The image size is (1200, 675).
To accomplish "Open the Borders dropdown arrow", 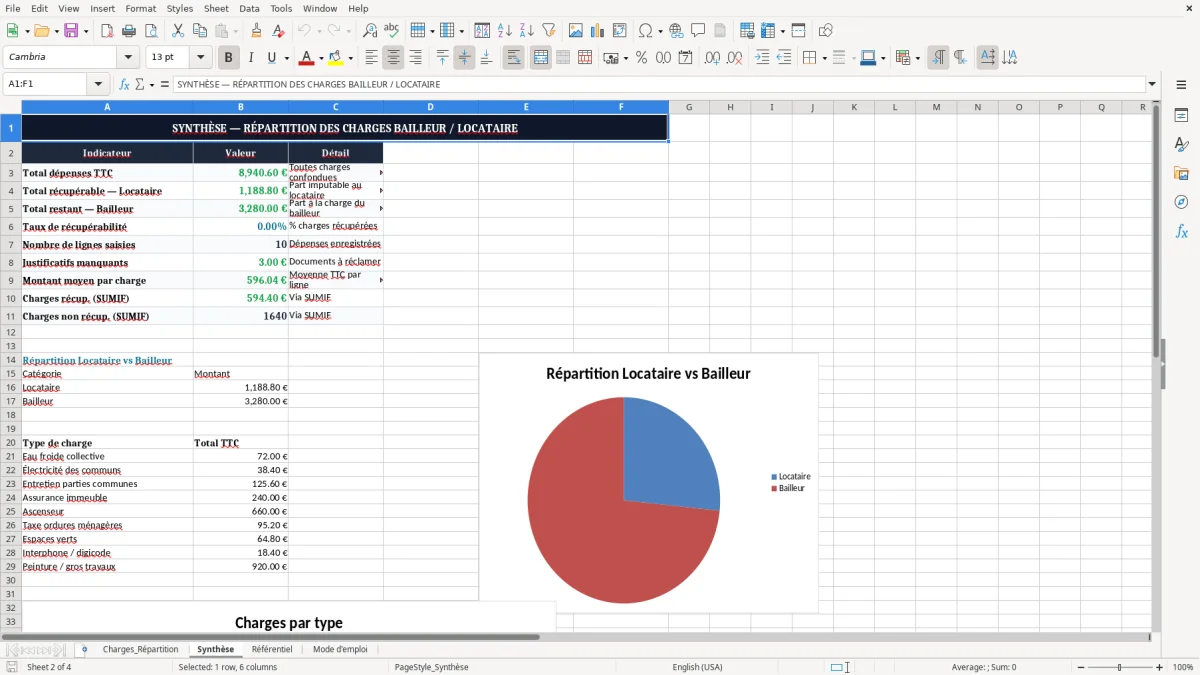I will point(826,58).
